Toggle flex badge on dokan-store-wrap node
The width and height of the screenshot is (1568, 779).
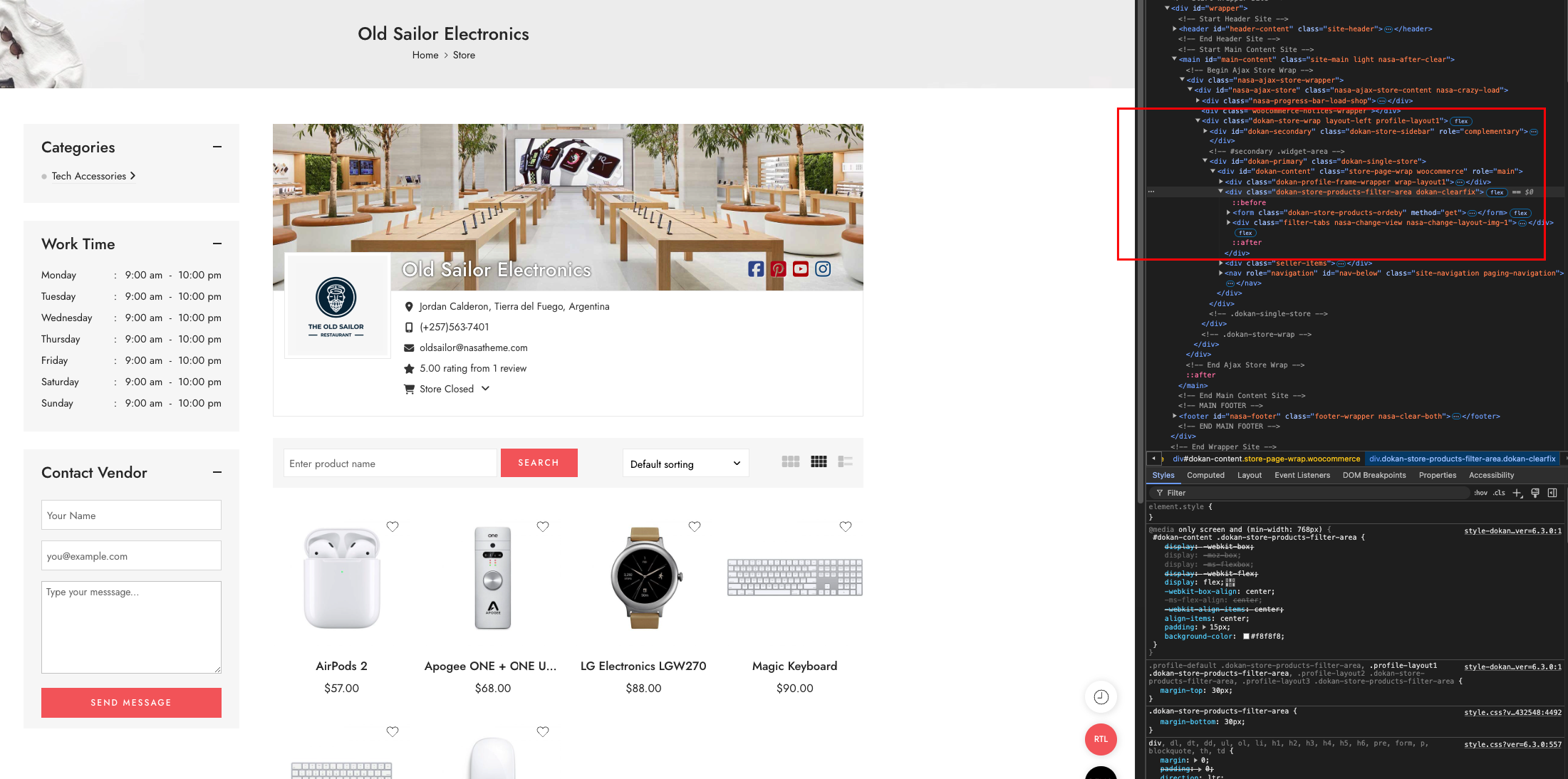coord(1462,121)
